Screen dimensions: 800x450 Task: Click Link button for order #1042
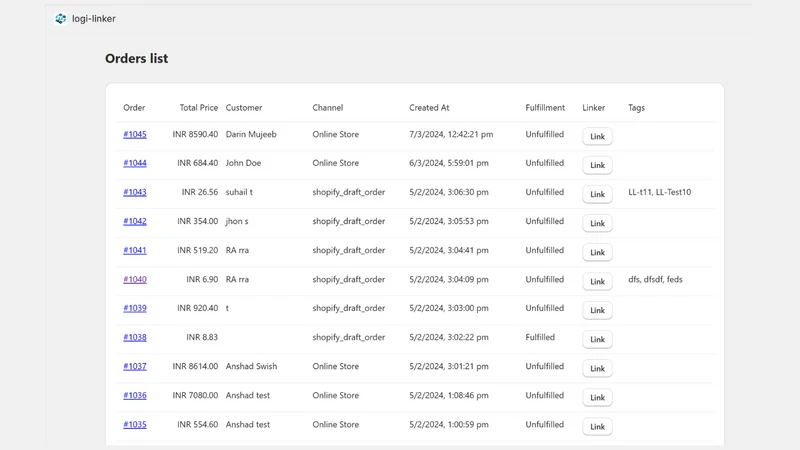click(597, 223)
